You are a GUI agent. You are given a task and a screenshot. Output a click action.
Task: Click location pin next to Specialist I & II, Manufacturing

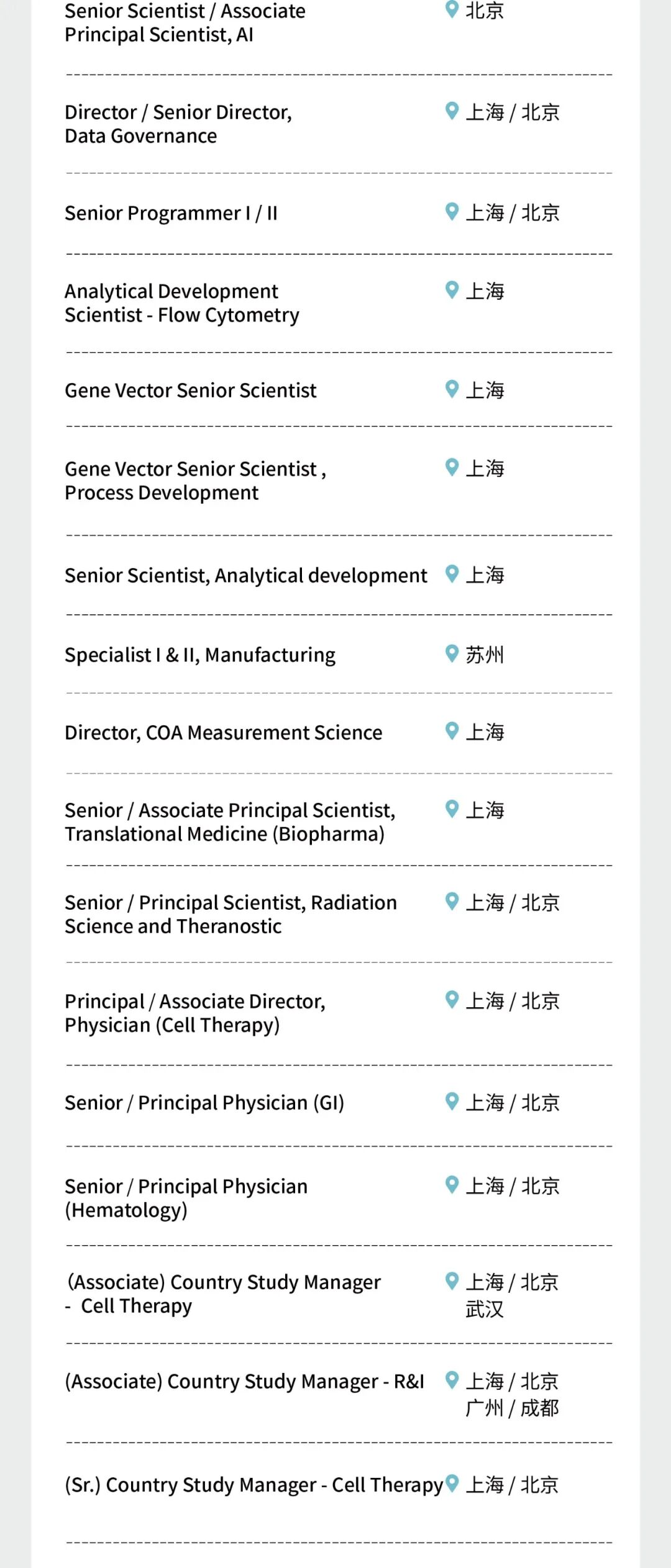pyautogui.click(x=452, y=653)
